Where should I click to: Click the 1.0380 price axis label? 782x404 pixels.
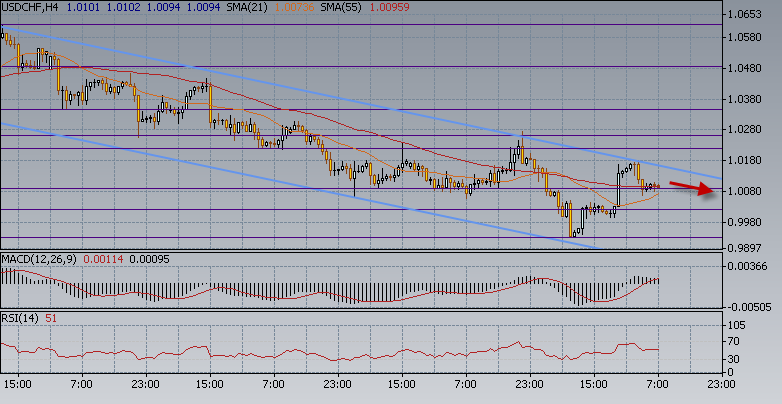pyautogui.click(x=745, y=99)
